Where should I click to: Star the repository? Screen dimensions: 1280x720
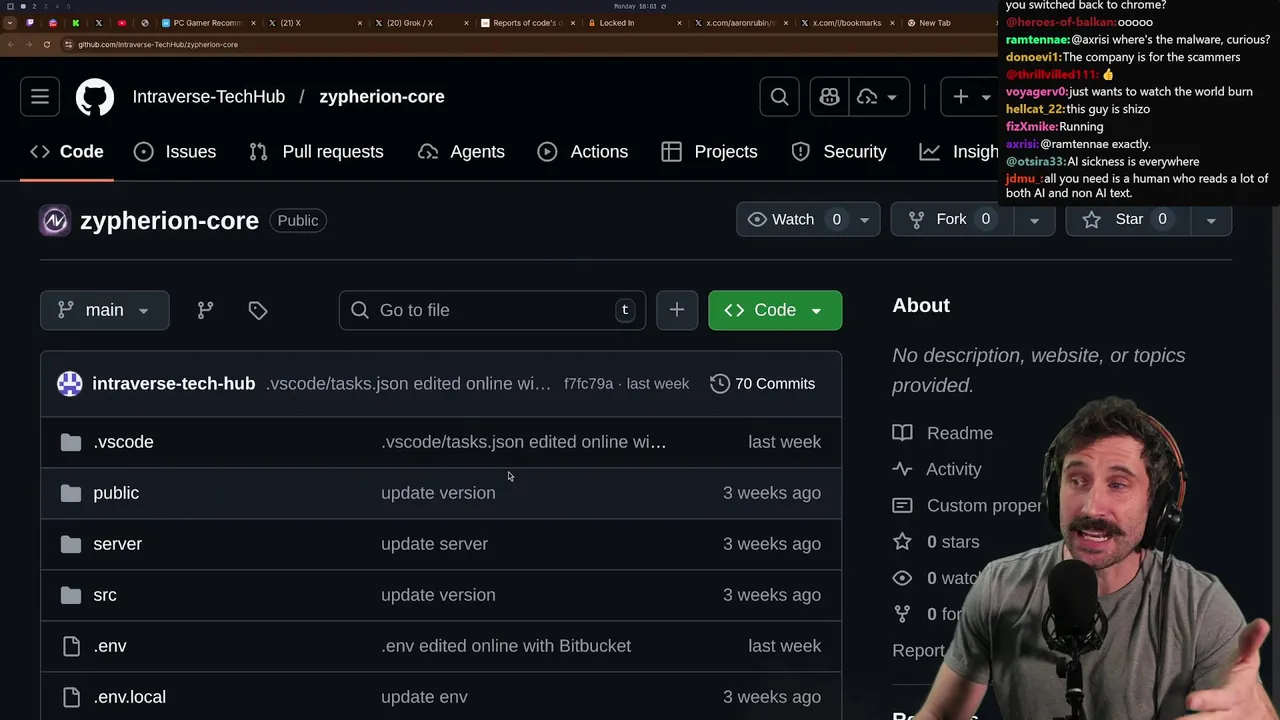(1128, 219)
